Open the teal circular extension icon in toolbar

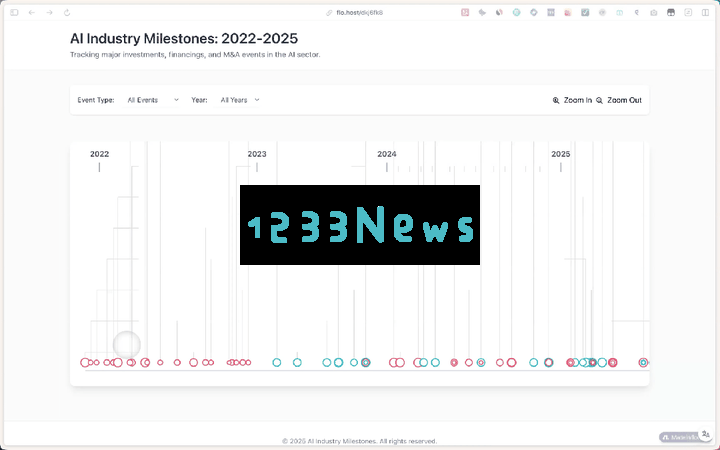tap(517, 12)
